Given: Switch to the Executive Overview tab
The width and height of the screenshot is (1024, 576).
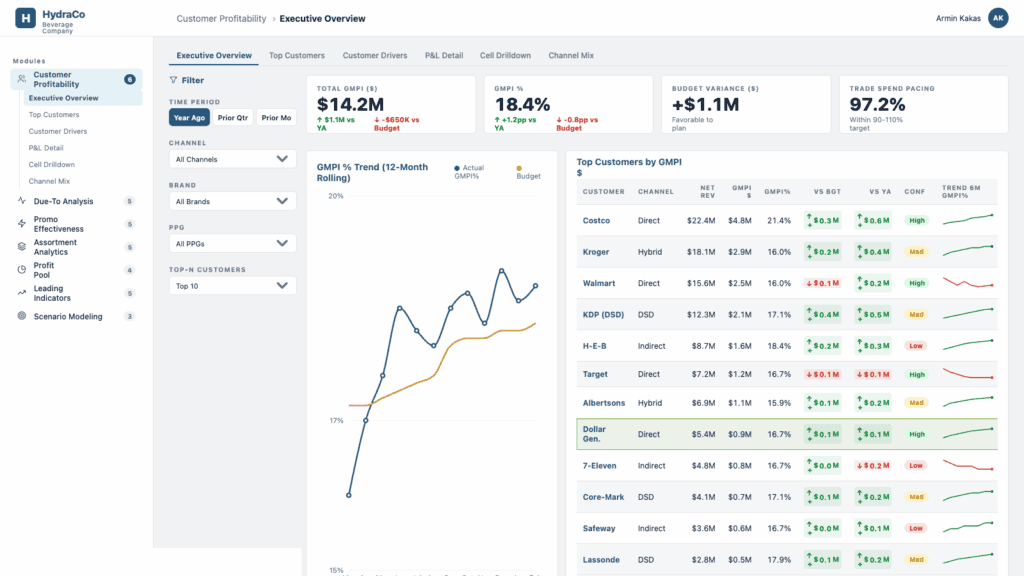Looking at the screenshot, I should click(214, 56).
